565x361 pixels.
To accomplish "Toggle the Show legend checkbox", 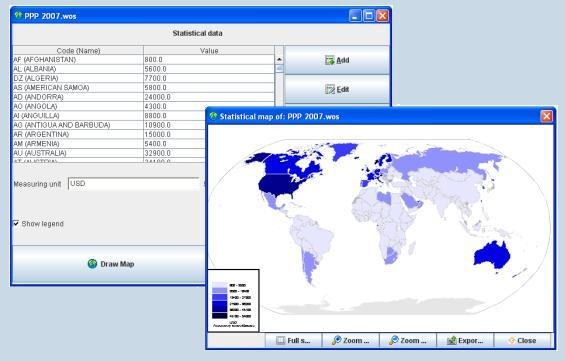I will pyautogui.click(x=16, y=224).
